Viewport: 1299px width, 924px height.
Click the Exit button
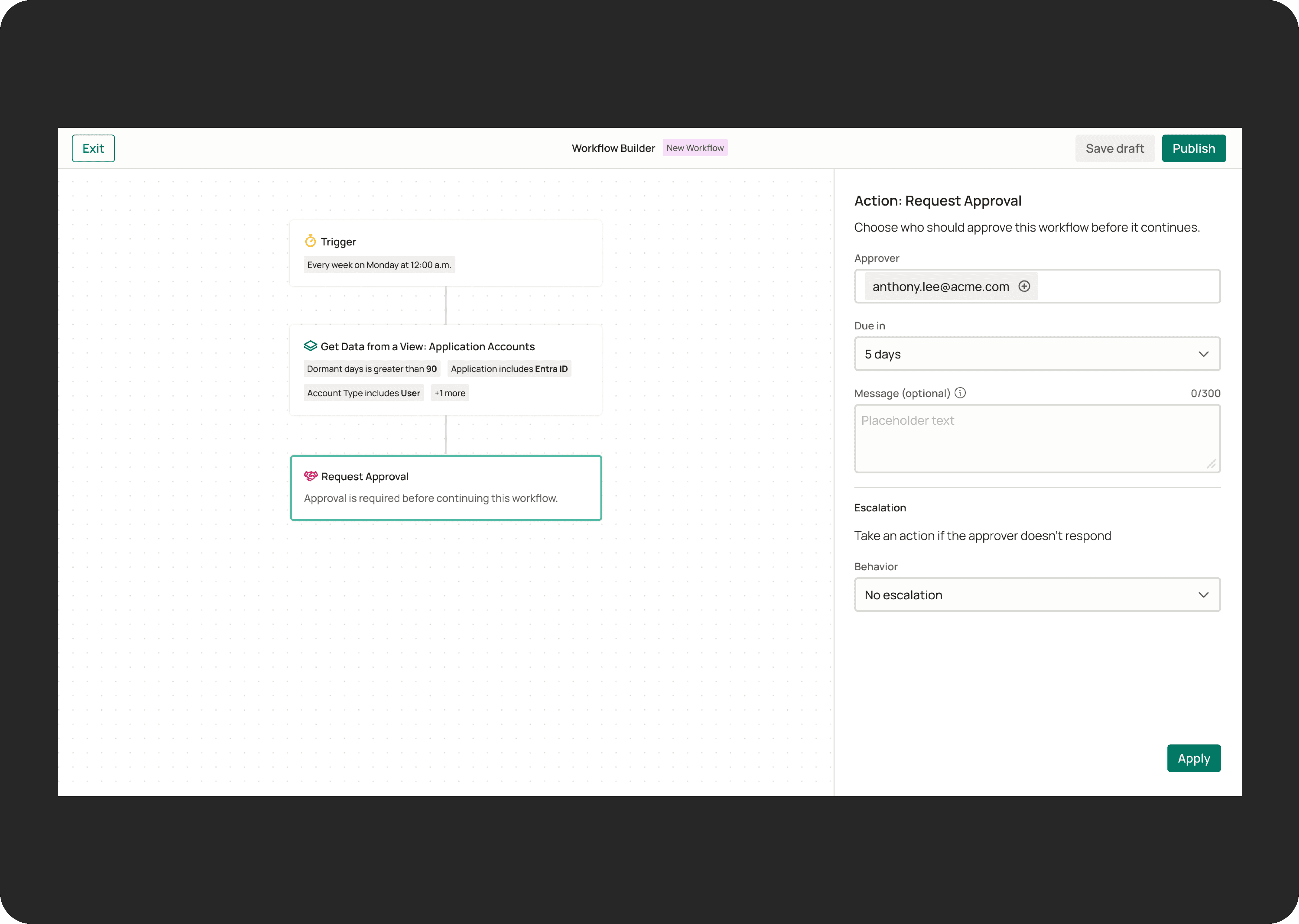click(x=93, y=149)
